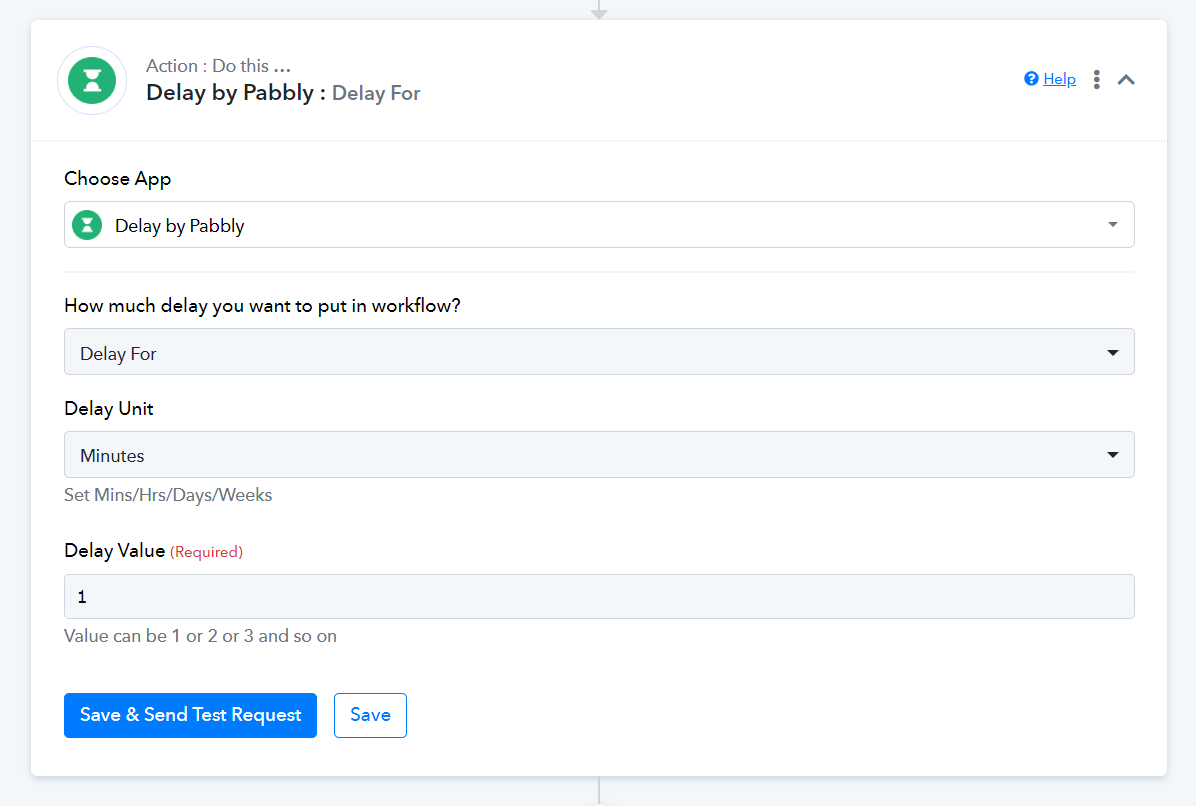Open the Delay Unit Minutes dropdown
The width and height of the screenshot is (1196, 806).
[x=599, y=454]
